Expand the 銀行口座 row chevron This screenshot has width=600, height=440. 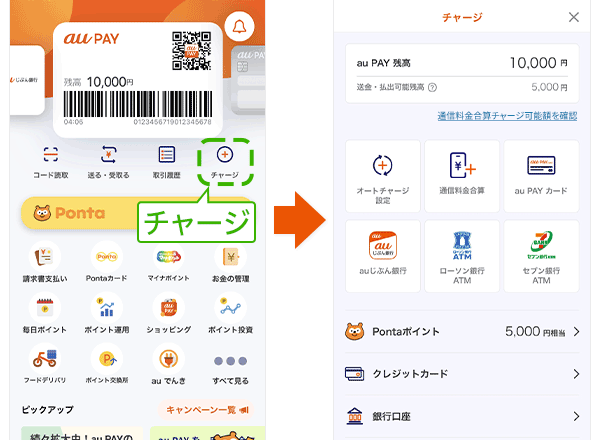pos(576,416)
